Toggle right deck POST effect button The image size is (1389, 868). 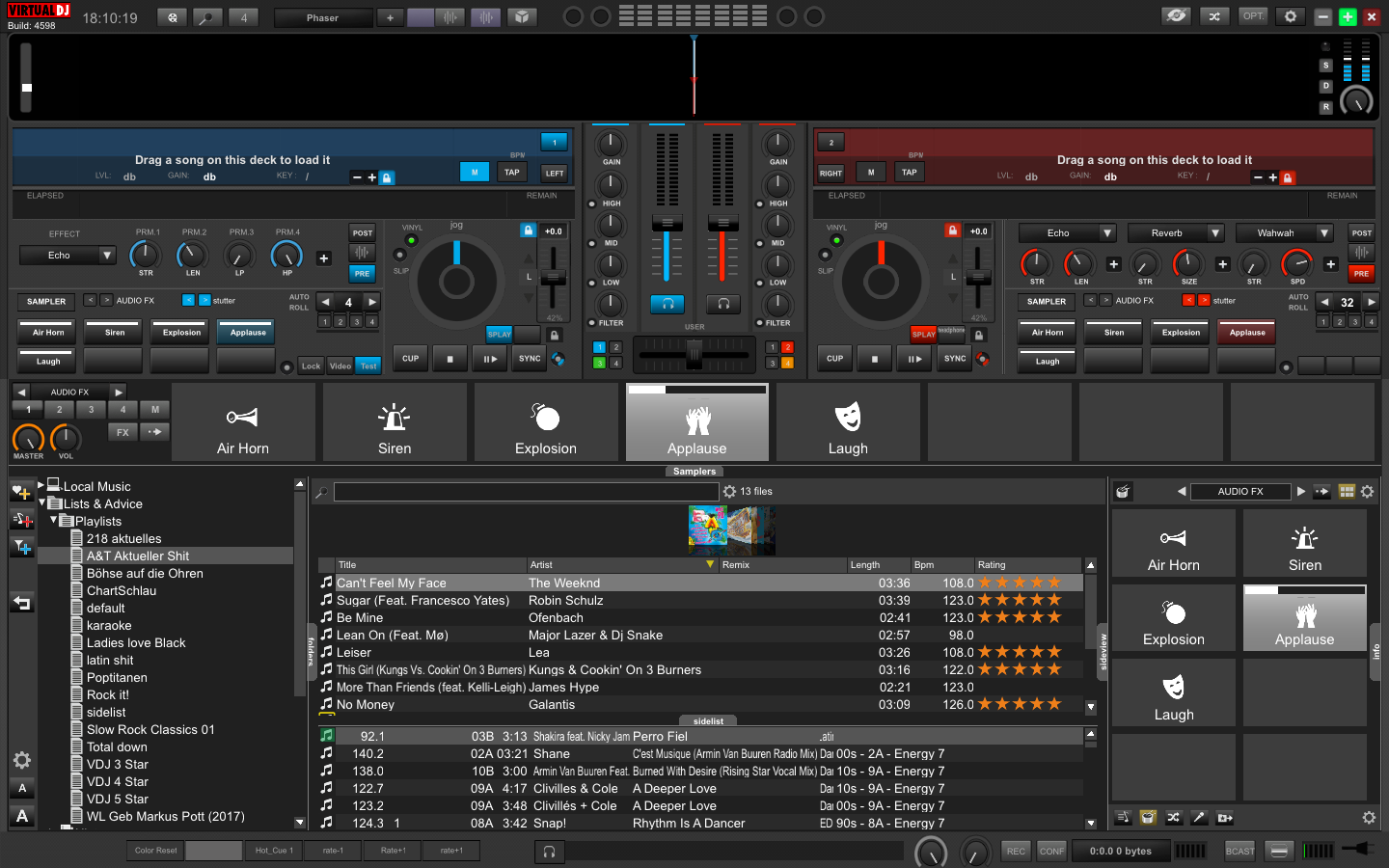point(1361,232)
